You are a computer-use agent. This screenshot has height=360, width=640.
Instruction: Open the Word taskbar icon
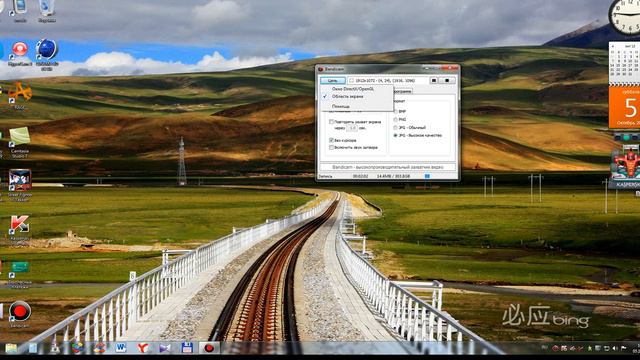121,348
